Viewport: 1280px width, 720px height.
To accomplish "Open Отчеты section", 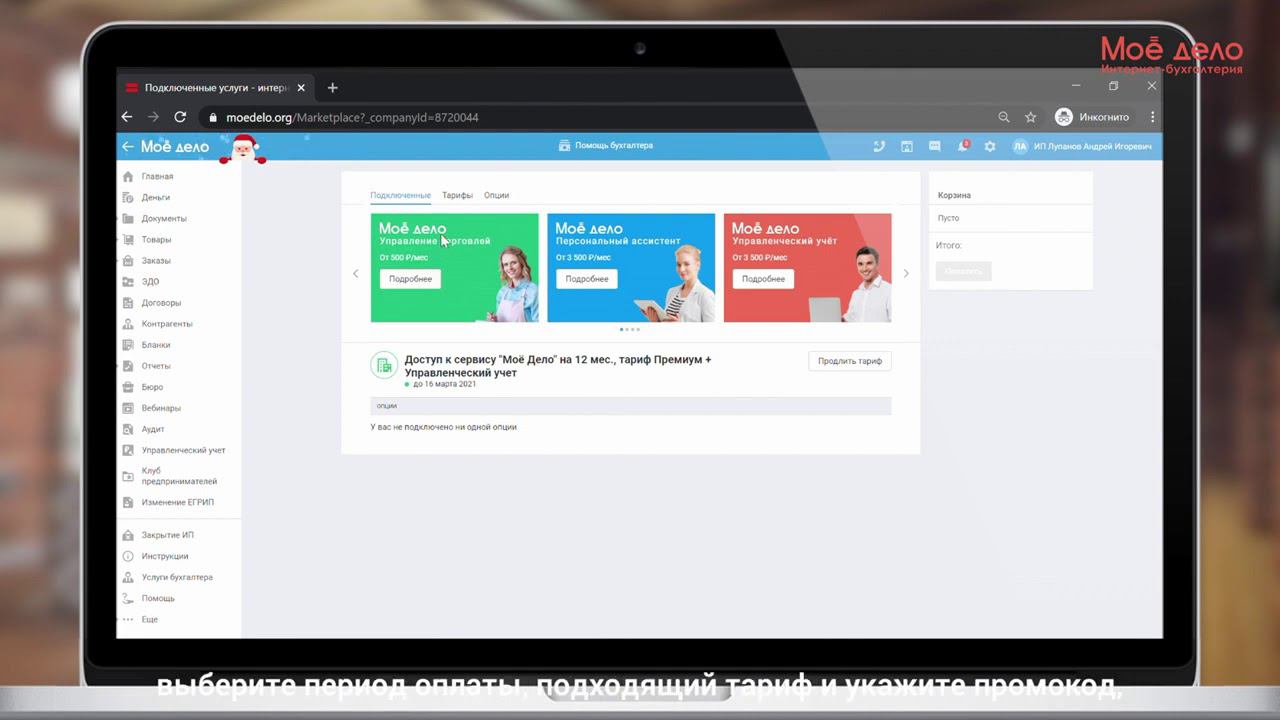I will tap(156, 365).
